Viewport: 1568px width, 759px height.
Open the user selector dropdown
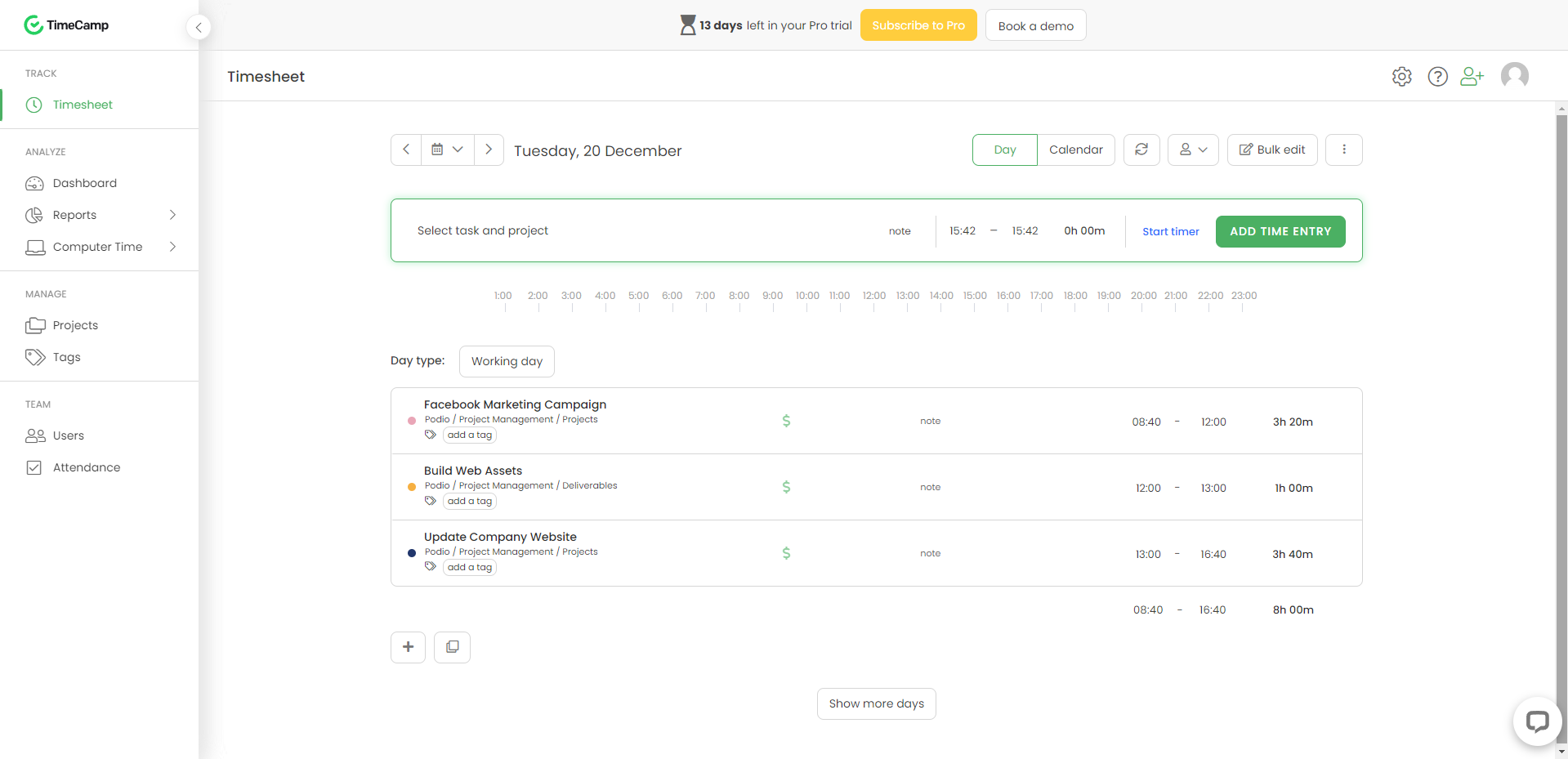tap(1193, 150)
